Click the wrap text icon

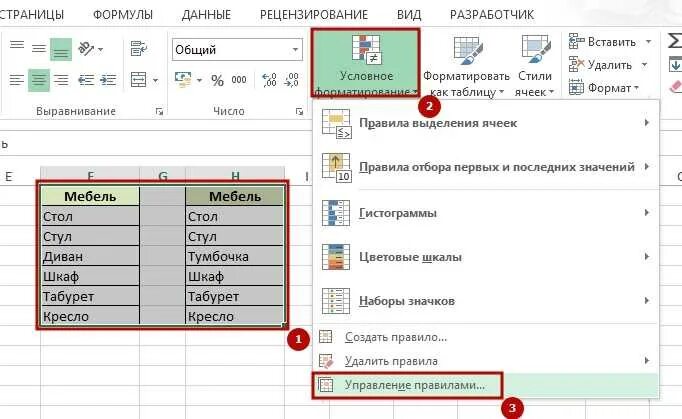coord(139,49)
